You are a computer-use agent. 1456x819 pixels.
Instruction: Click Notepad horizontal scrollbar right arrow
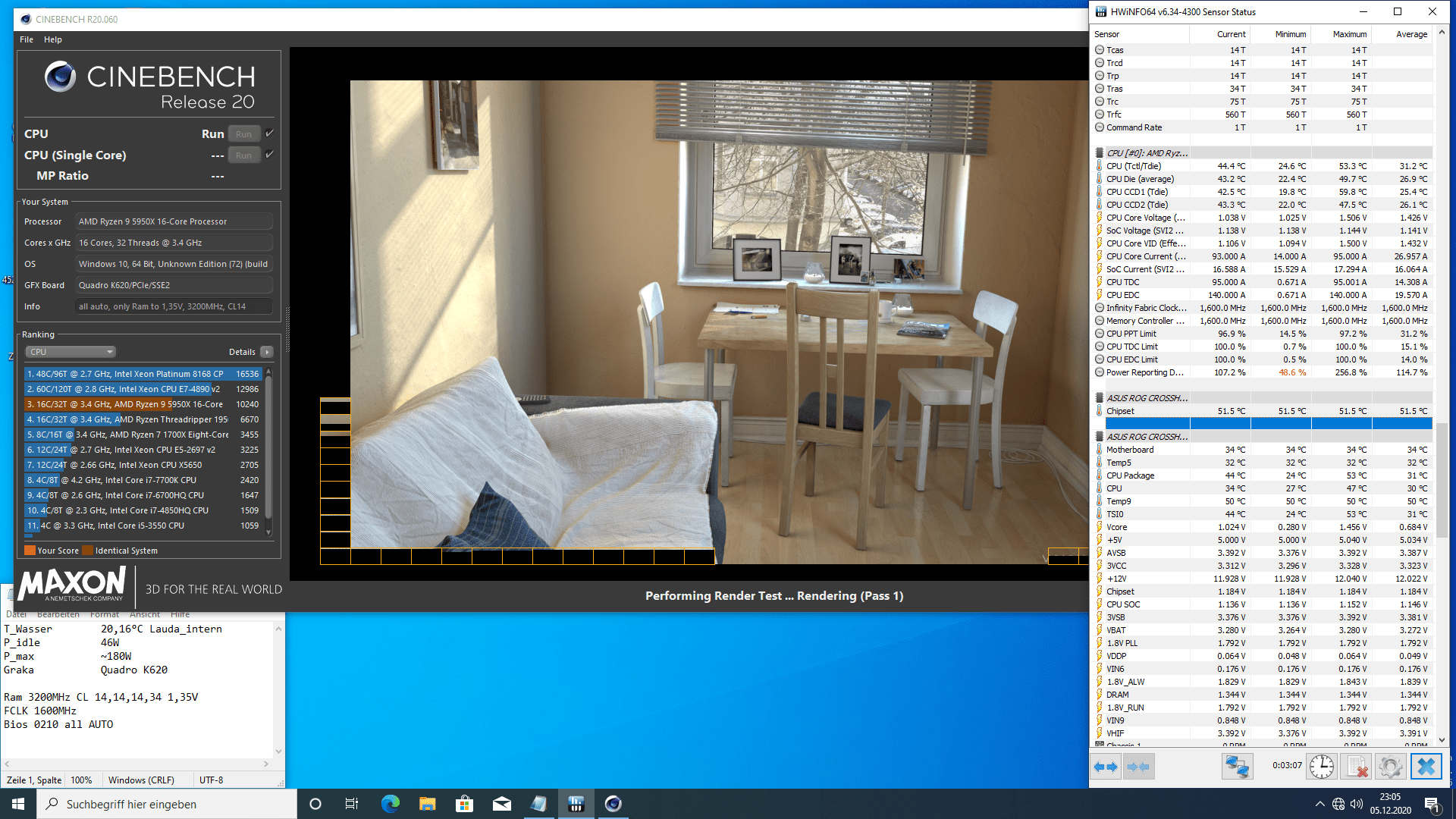click(266, 764)
